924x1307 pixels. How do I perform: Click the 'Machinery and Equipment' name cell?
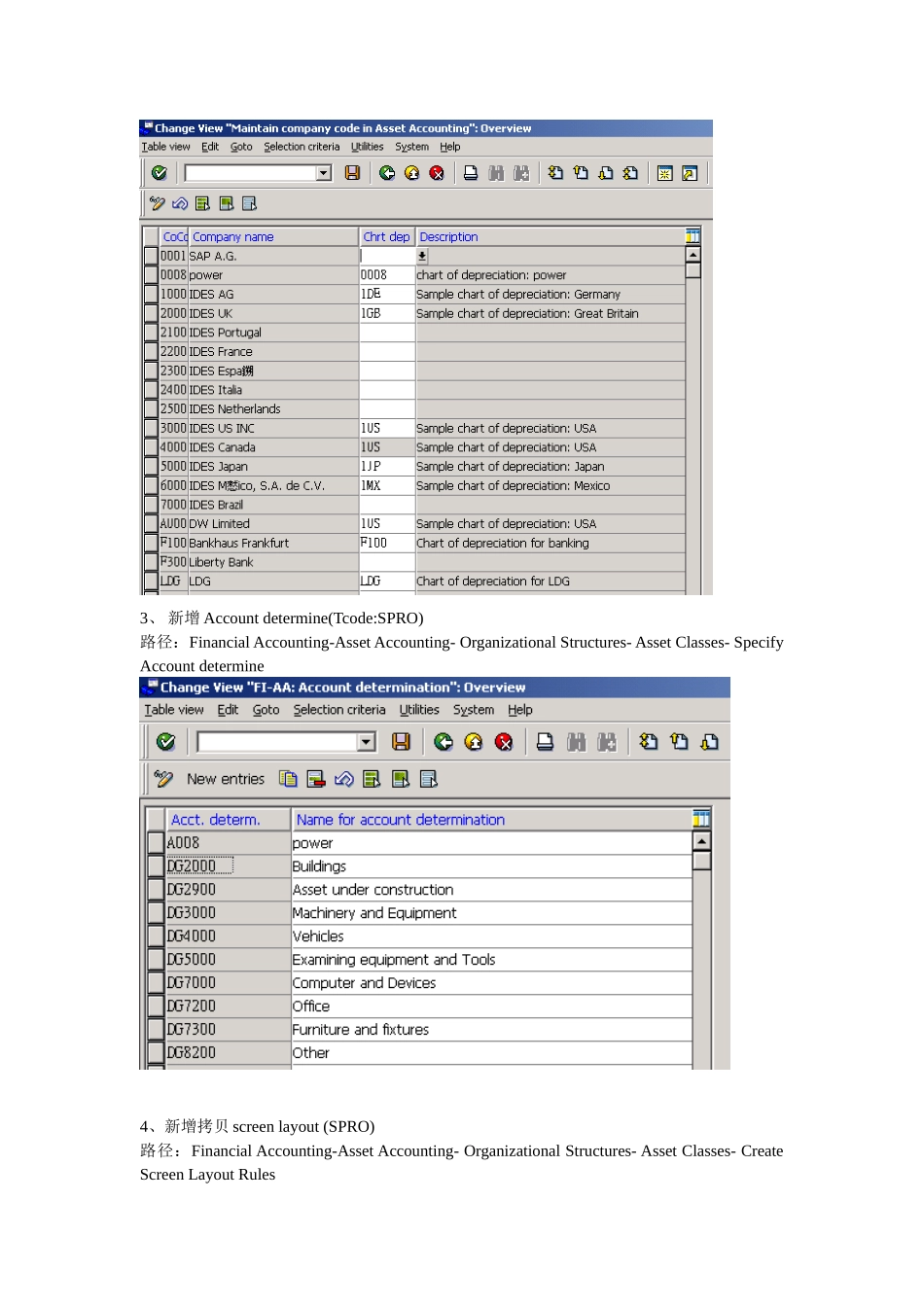pos(491,913)
